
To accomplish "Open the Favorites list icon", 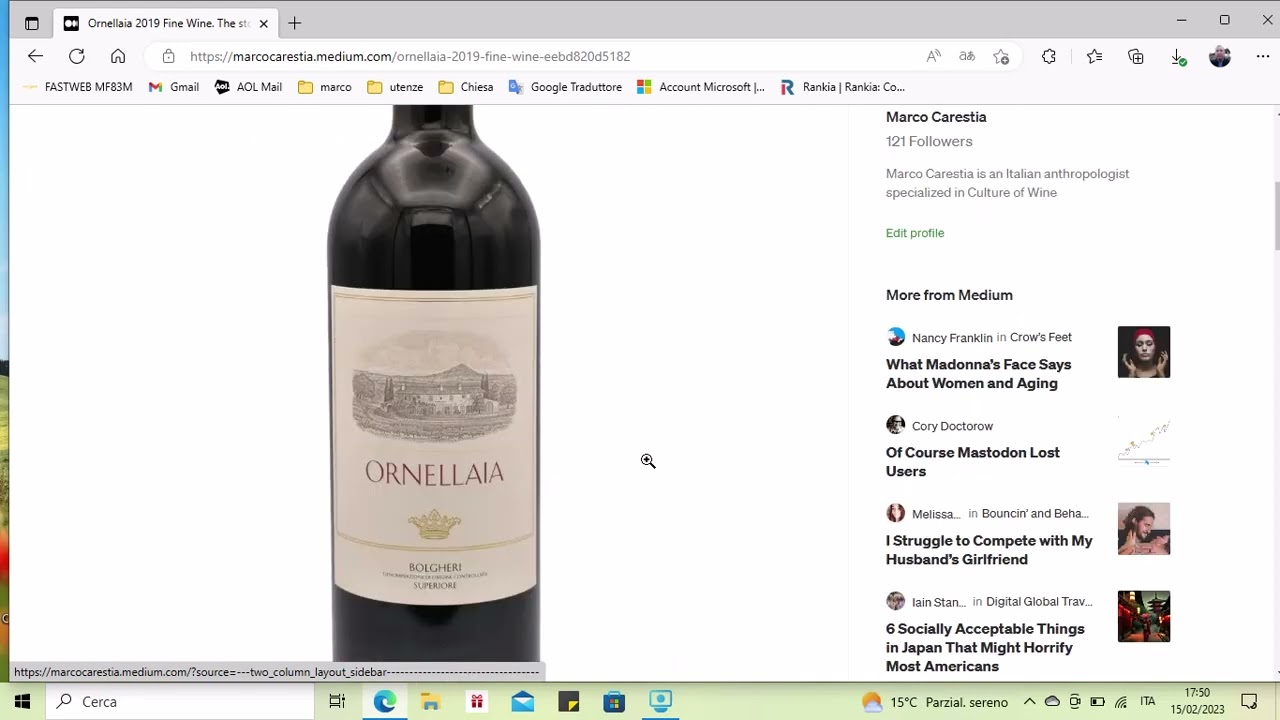I will [1094, 56].
